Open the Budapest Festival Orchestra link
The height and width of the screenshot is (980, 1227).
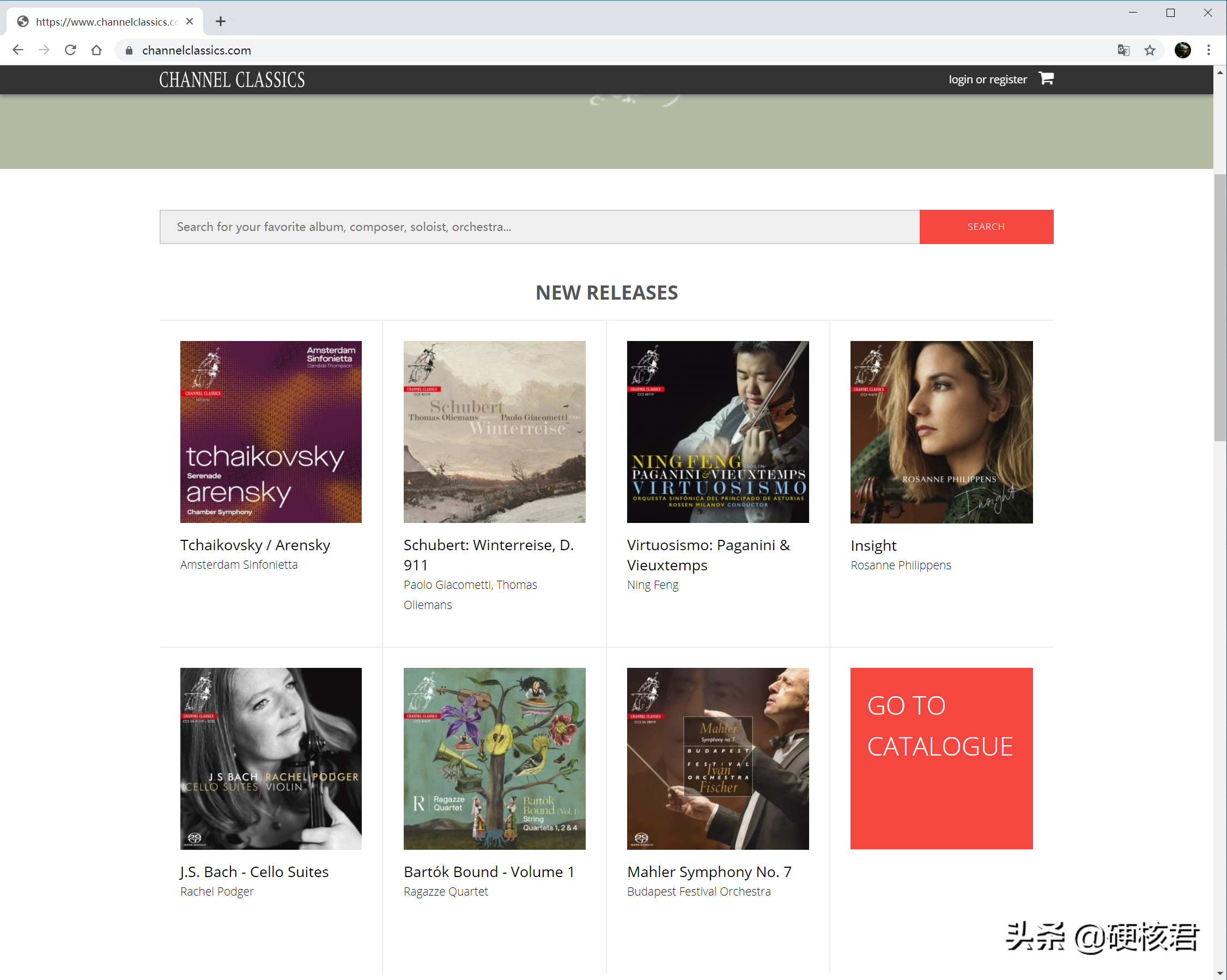699,892
